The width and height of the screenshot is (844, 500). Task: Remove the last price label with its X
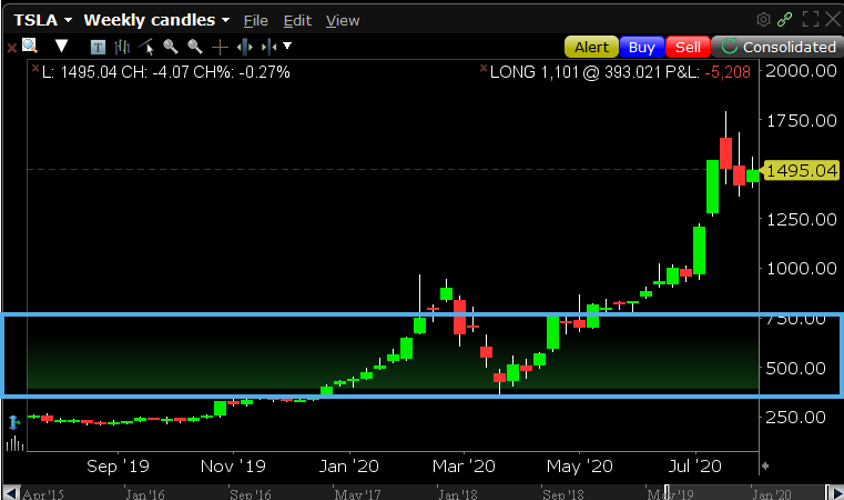[37, 70]
